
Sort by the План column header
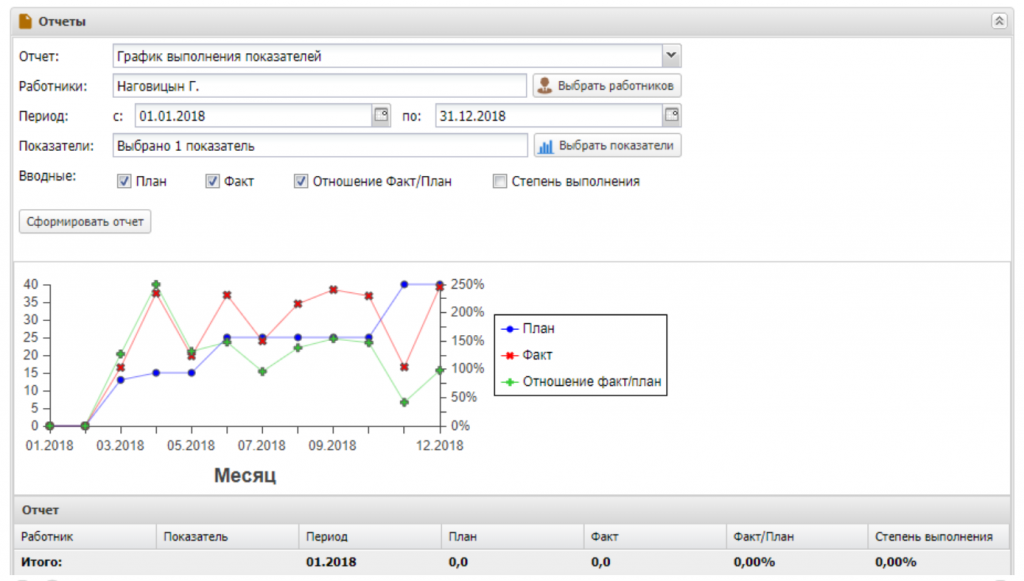pyautogui.click(x=512, y=537)
